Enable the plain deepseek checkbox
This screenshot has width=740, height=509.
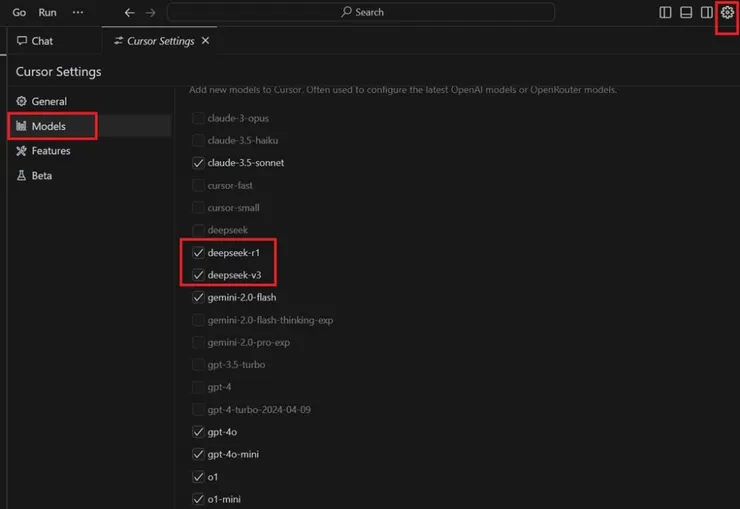click(198, 230)
